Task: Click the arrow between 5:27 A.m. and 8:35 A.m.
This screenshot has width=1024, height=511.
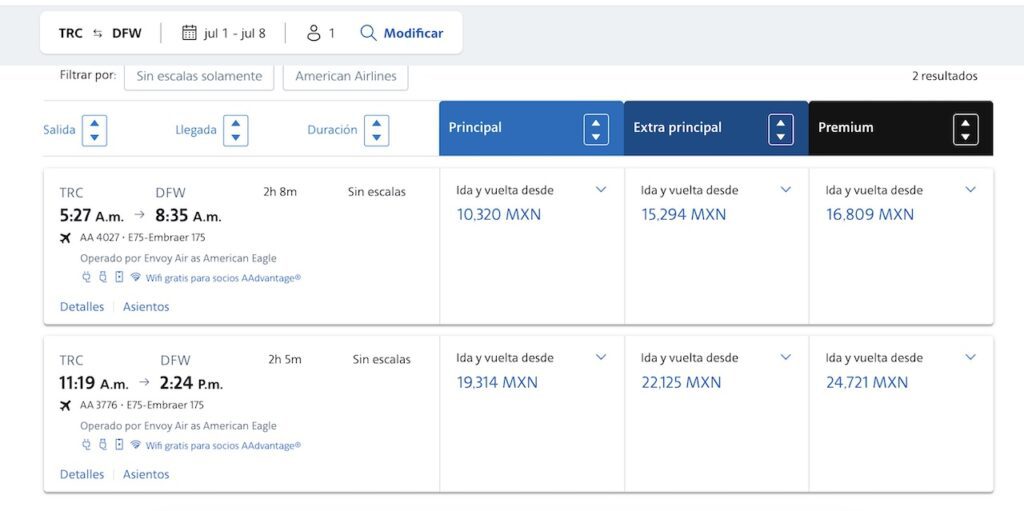Action: (x=139, y=214)
